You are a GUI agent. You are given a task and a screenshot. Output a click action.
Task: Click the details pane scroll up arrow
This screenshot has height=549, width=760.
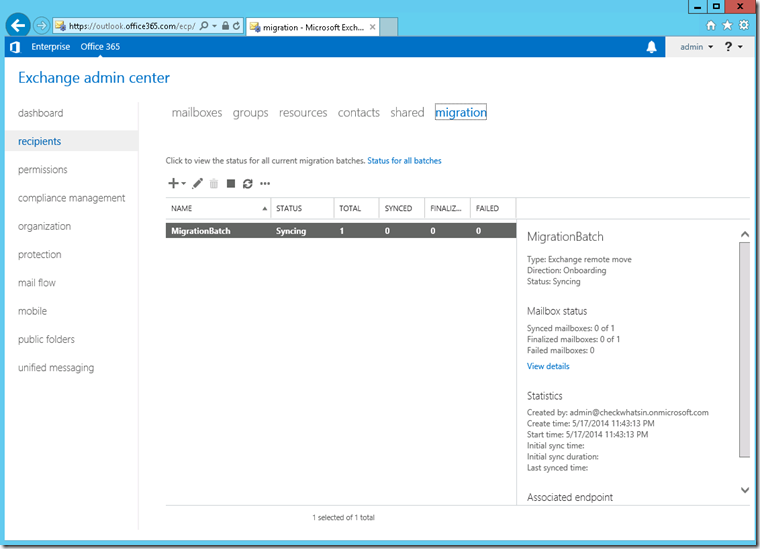[x=744, y=235]
